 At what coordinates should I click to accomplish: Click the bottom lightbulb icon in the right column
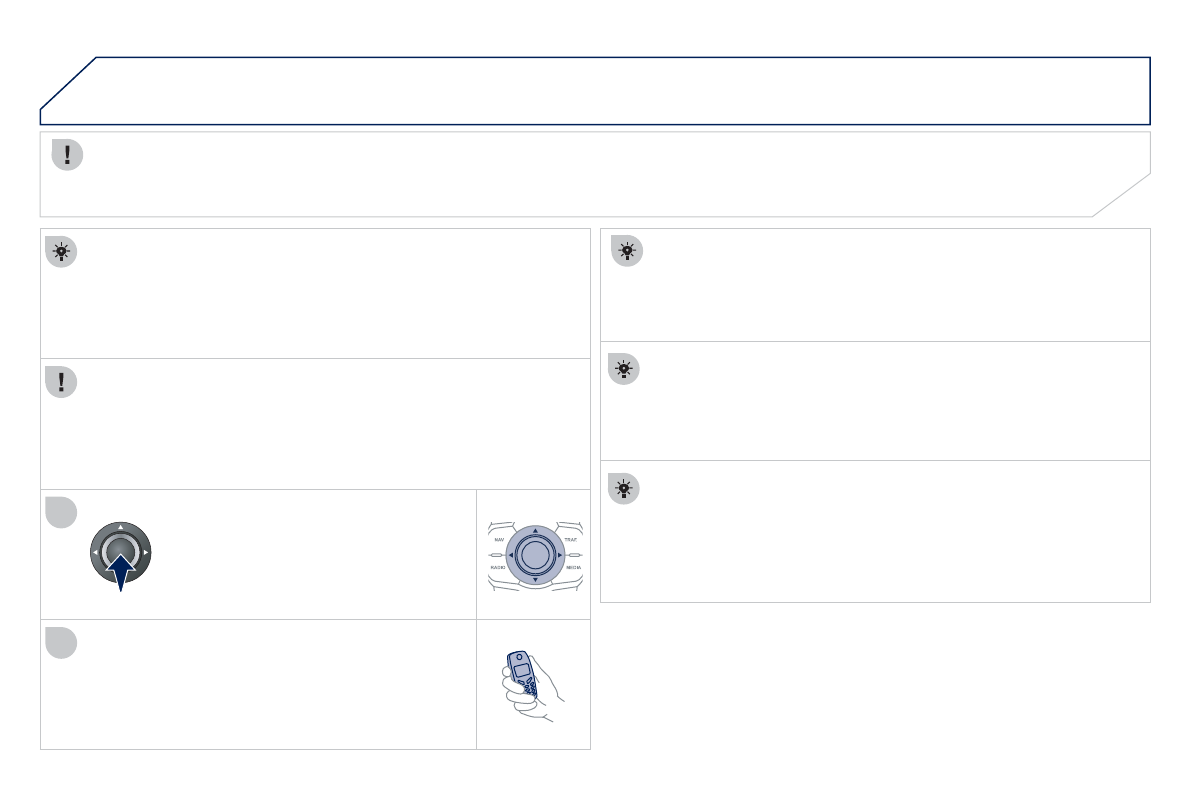point(624,489)
